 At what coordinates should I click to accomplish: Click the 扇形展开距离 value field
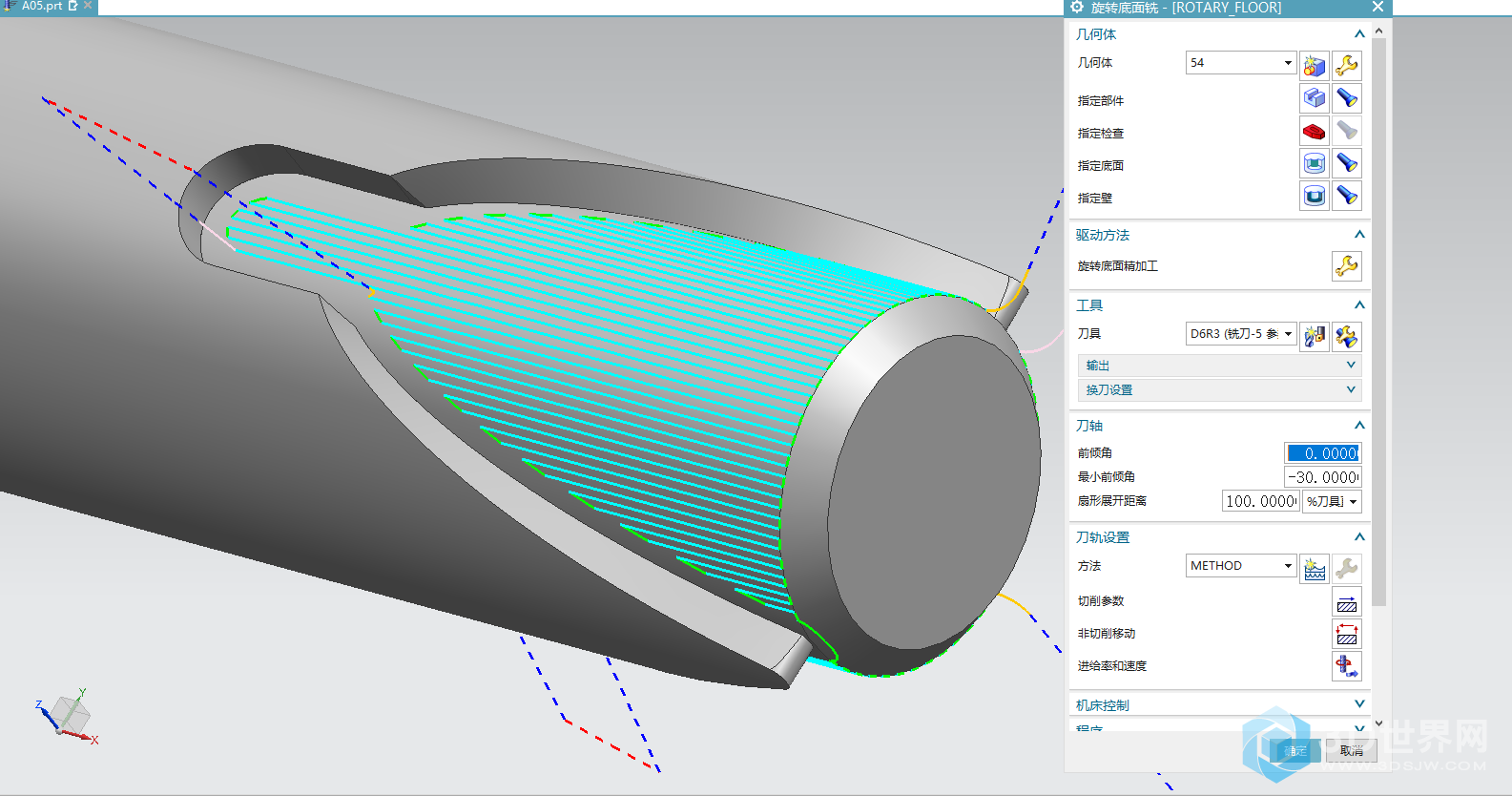click(1261, 501)
